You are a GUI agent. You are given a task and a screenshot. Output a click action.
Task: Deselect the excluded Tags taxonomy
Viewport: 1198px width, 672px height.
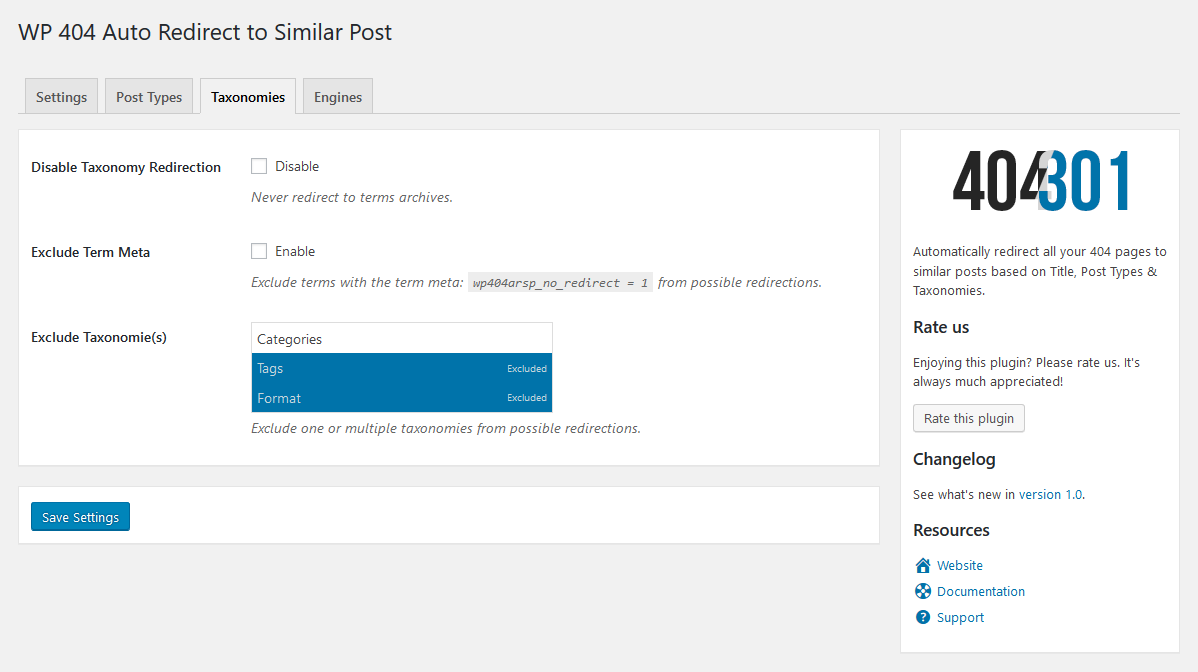point(402,368)
